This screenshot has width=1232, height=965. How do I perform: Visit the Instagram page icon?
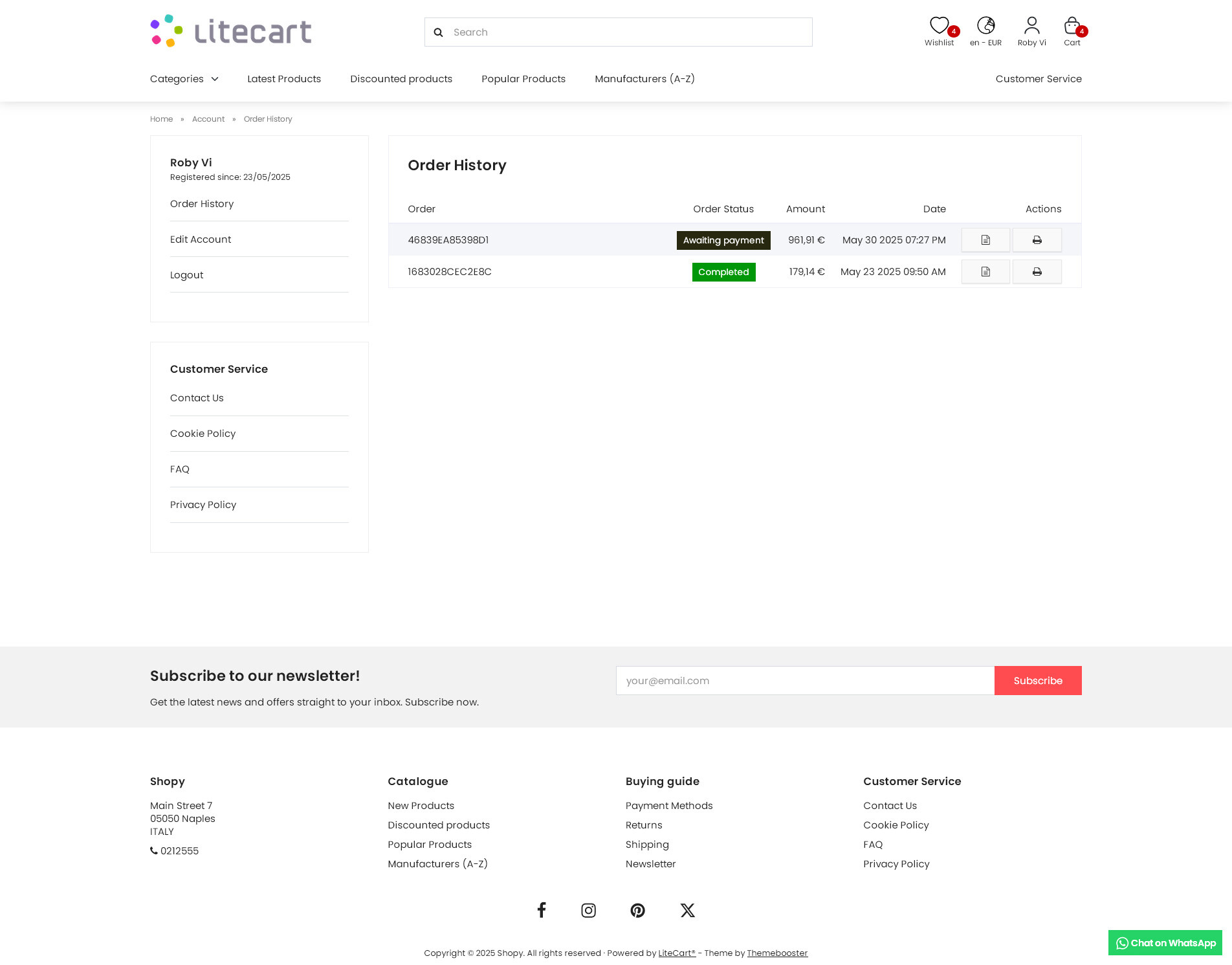[x=588, y=911]
